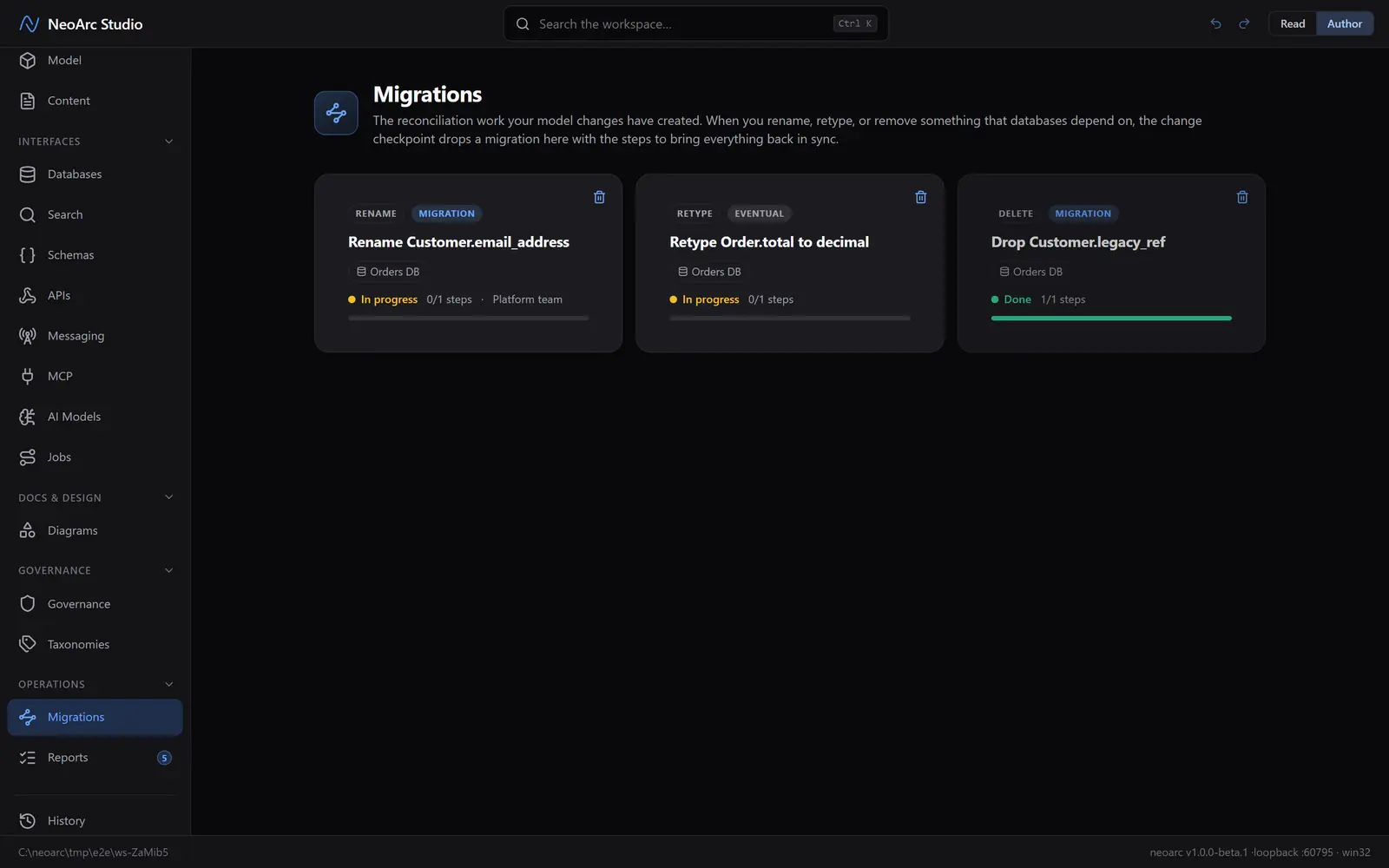Click the Done status on Drop card
Viewport: 1389px width, 868px height.
(1011, 299)
